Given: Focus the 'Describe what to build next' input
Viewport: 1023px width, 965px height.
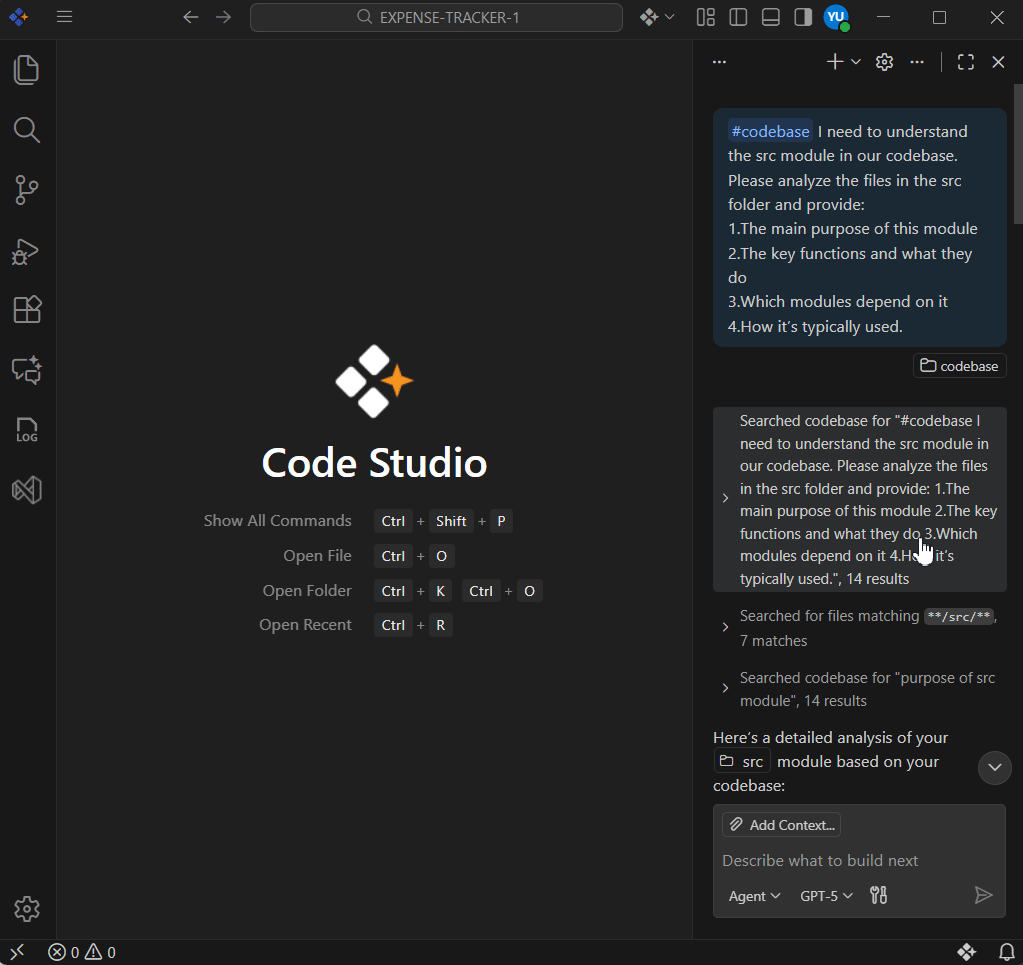Looking at the screenshot, I should [859, 861].
